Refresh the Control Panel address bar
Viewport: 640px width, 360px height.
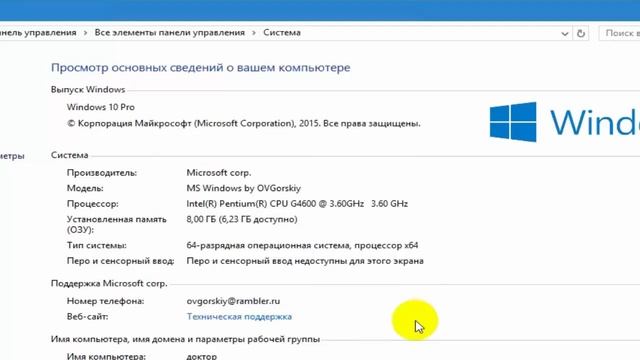(581, 33)
